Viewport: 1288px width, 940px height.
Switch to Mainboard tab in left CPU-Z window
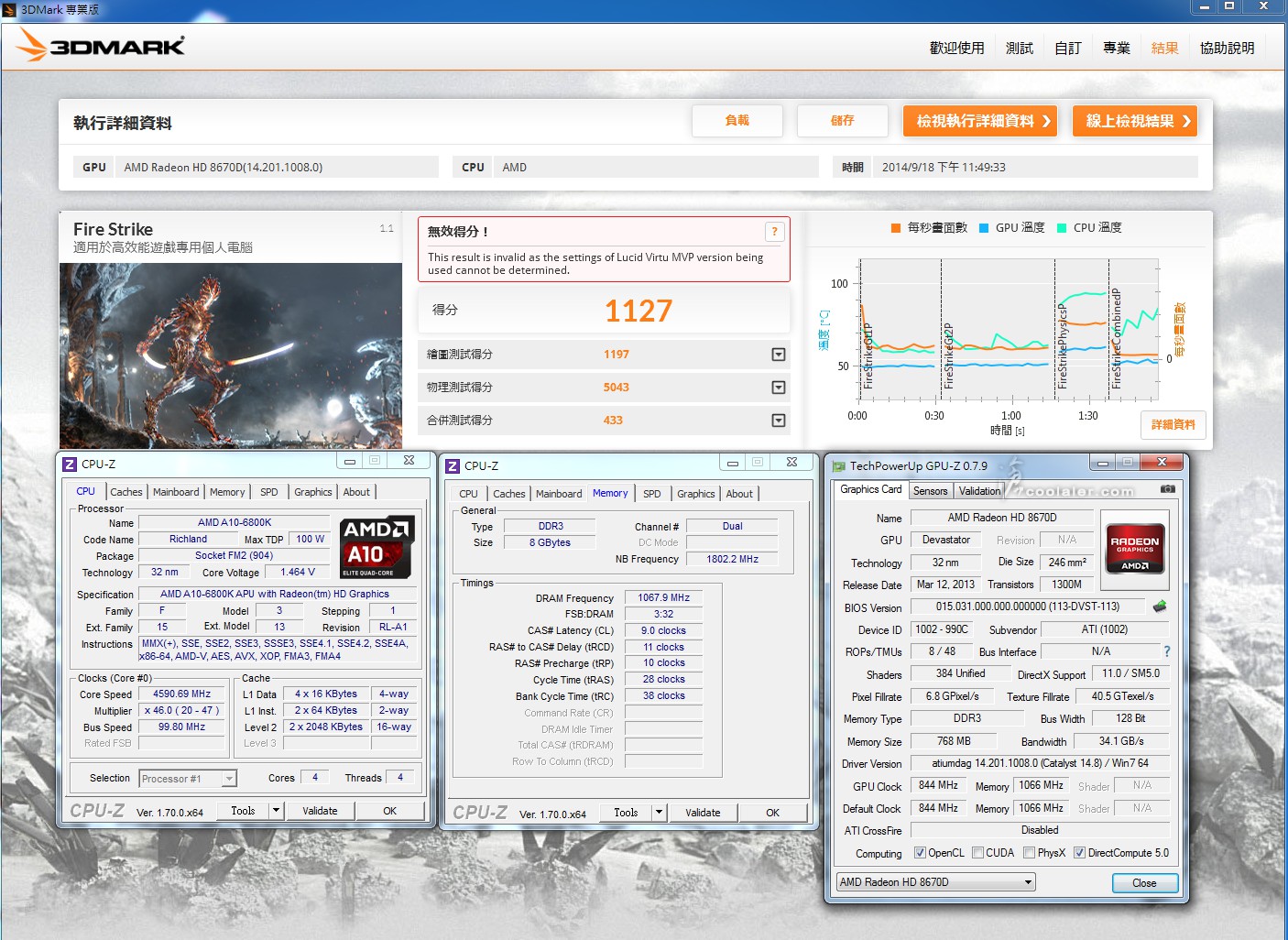coord(176,492)
